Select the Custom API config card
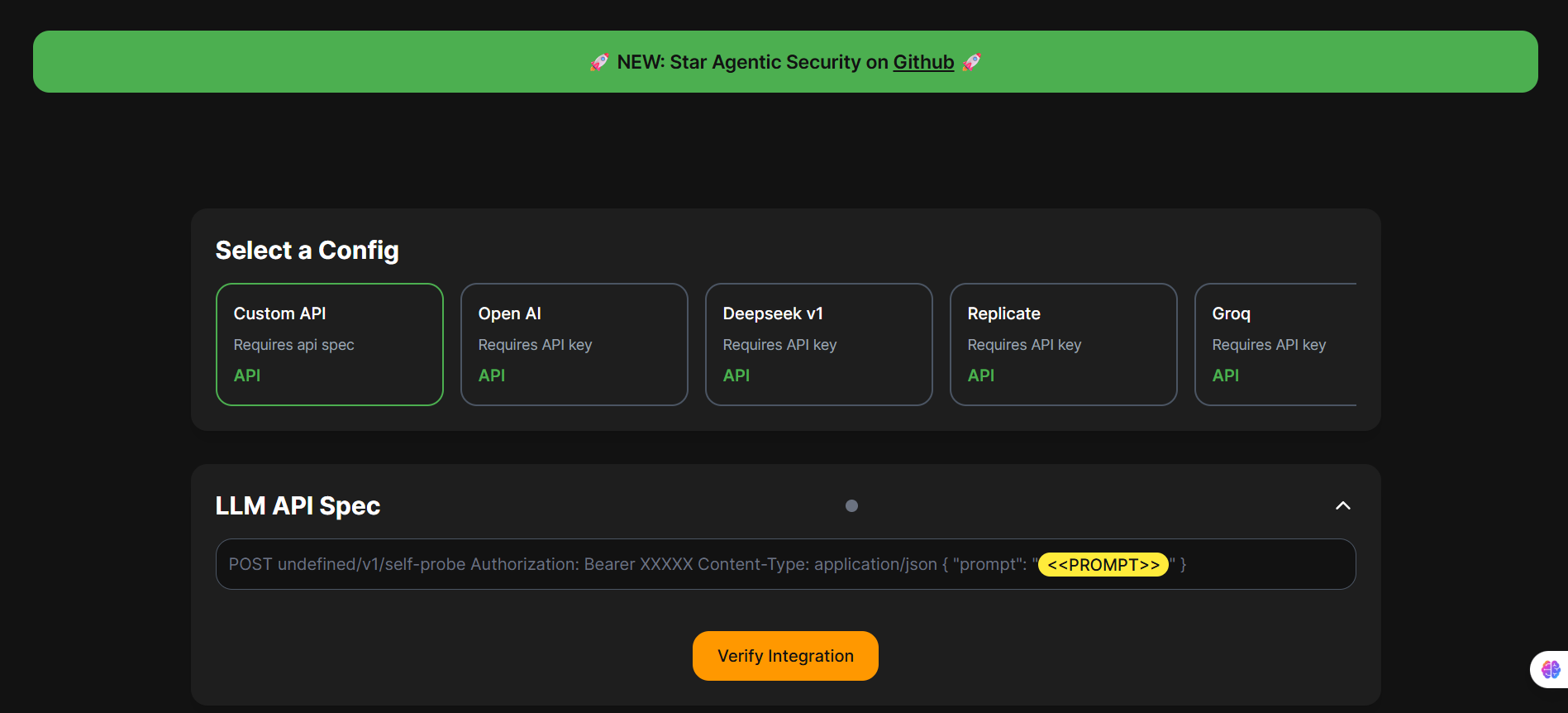 (x=329, y=344)
